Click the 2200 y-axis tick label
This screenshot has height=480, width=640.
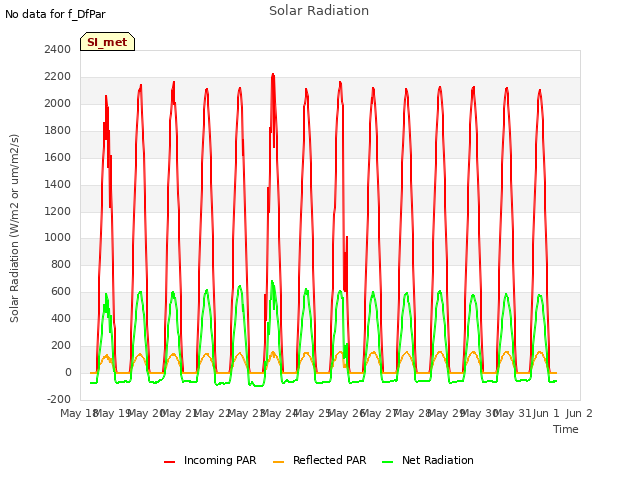[x=58, y=76]
